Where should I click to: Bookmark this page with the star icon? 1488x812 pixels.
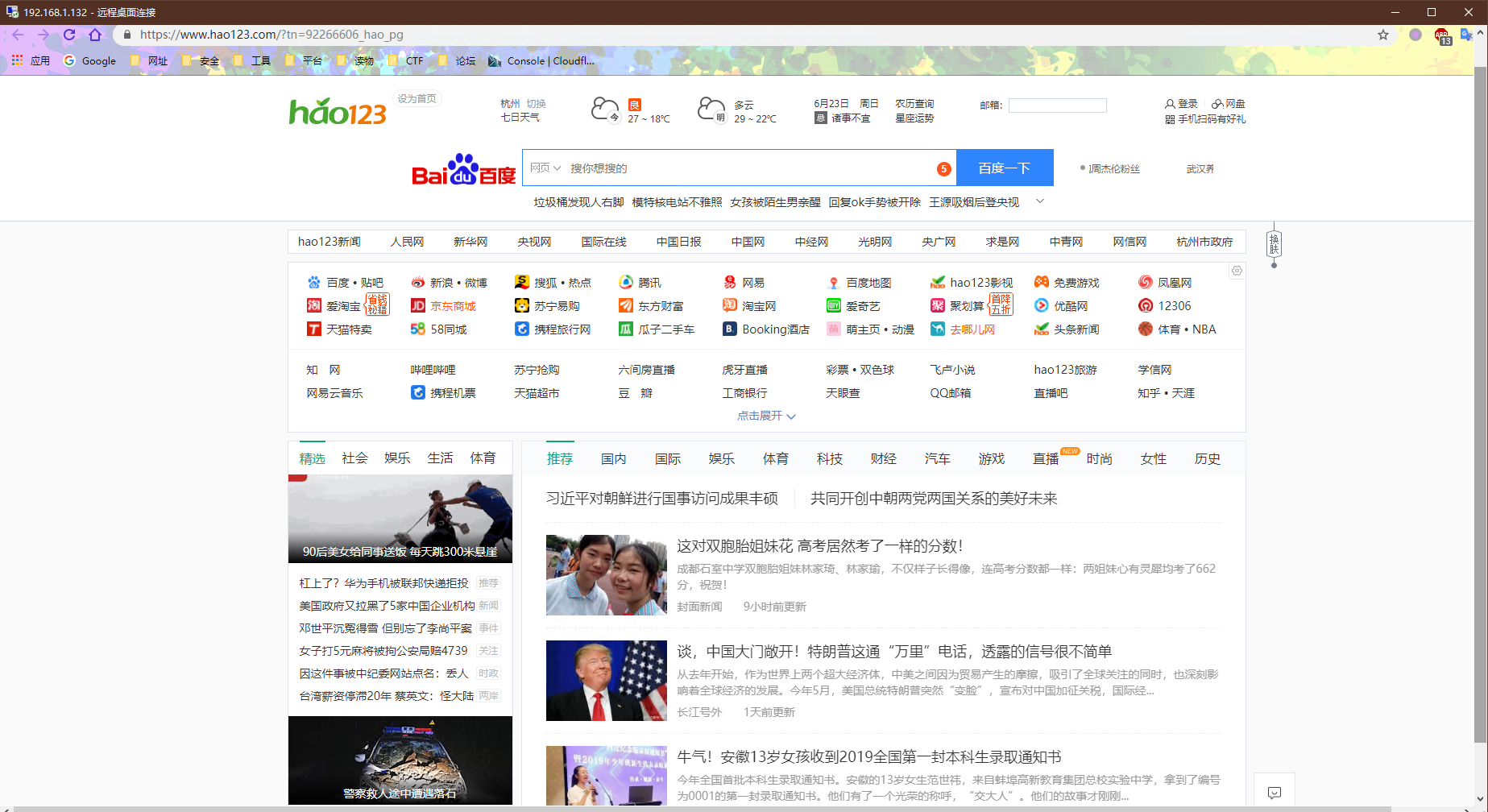point(1383,35)
